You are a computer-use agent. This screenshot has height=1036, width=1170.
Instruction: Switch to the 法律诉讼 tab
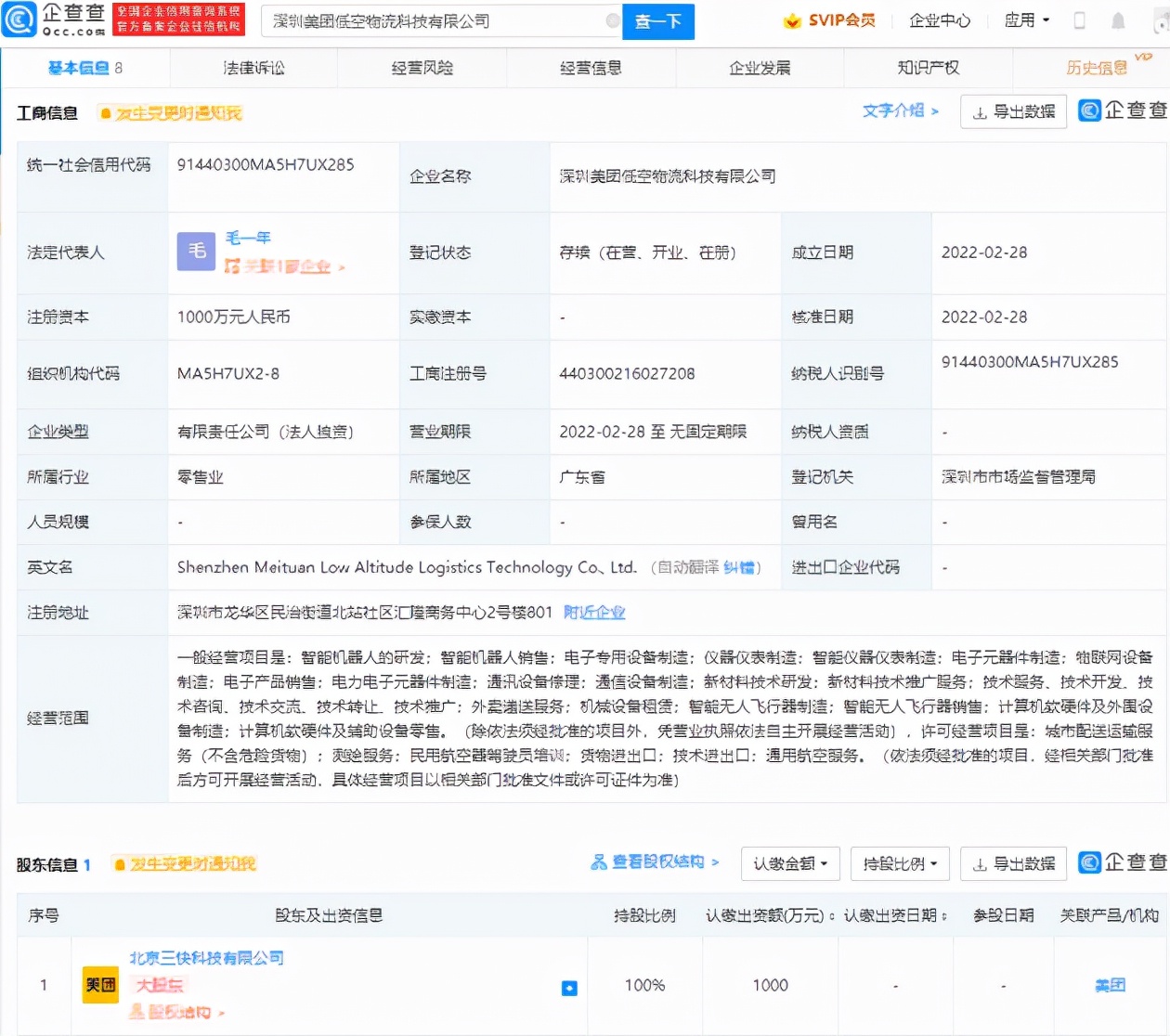pos(252,68)
